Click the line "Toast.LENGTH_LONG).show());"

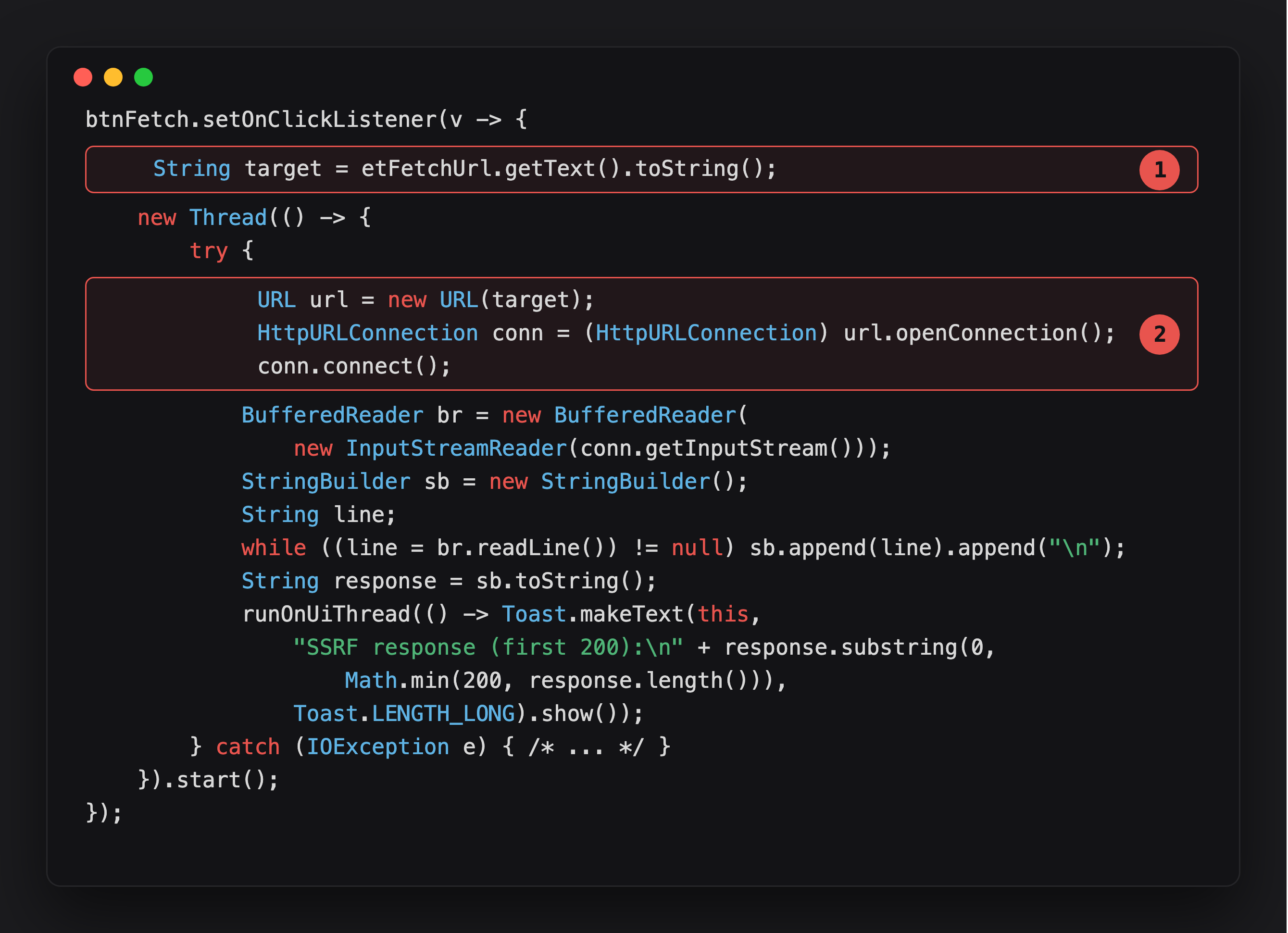[x=469, y=714]
